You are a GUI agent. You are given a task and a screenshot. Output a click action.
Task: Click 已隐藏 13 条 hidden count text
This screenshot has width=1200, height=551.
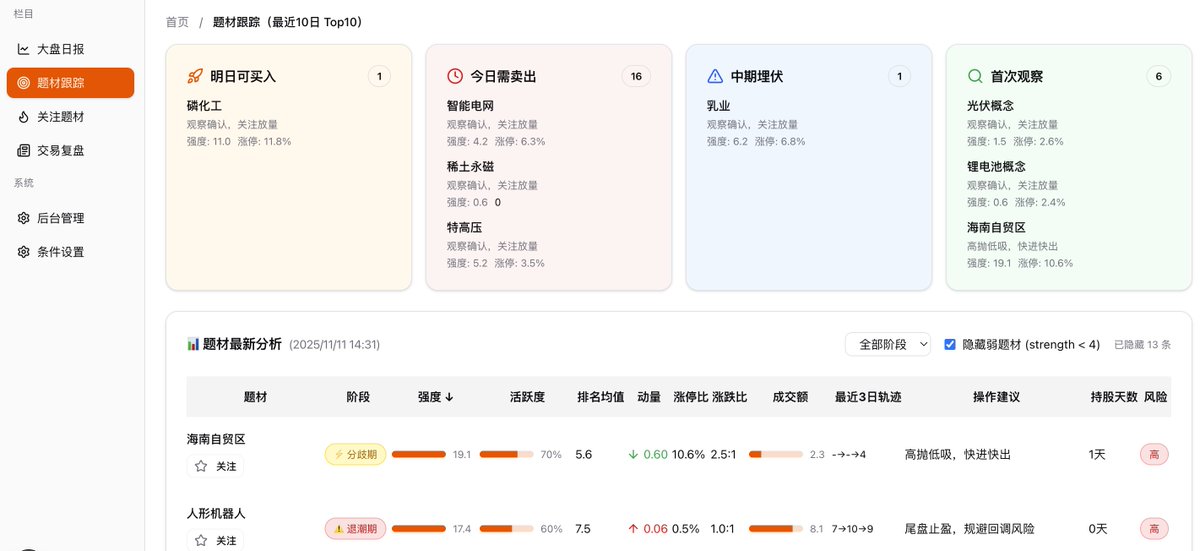1142,344
